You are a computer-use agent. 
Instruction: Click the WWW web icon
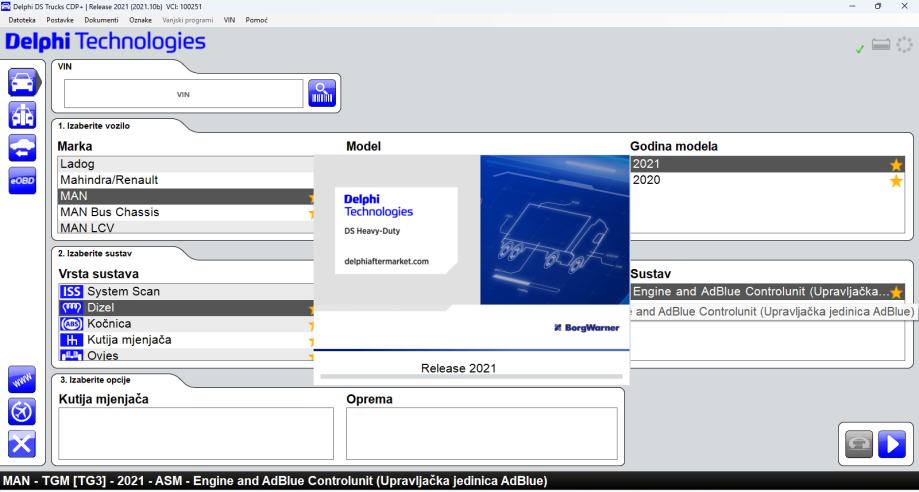(21, 381)
